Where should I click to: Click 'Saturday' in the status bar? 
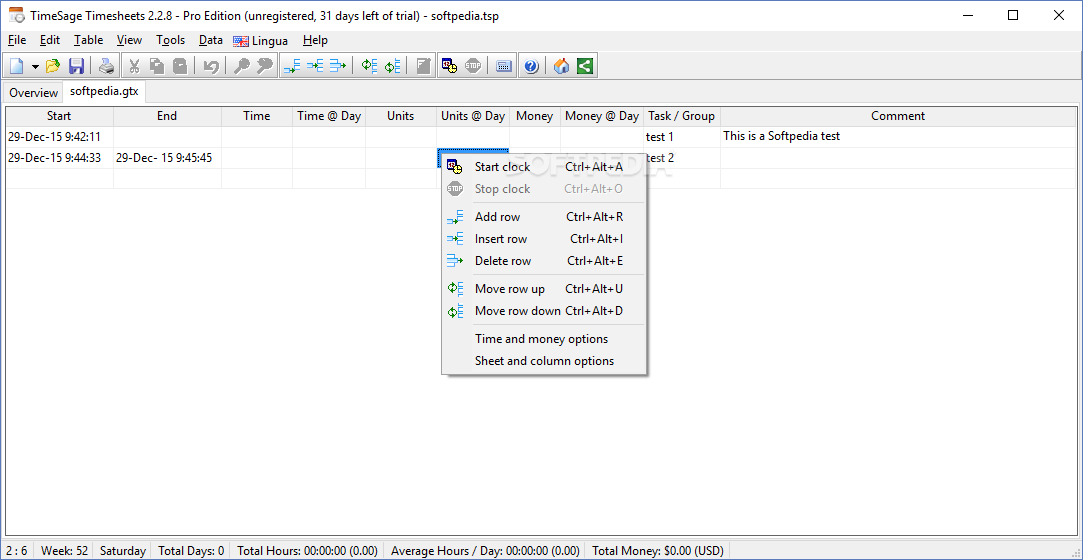pos(123,550)
